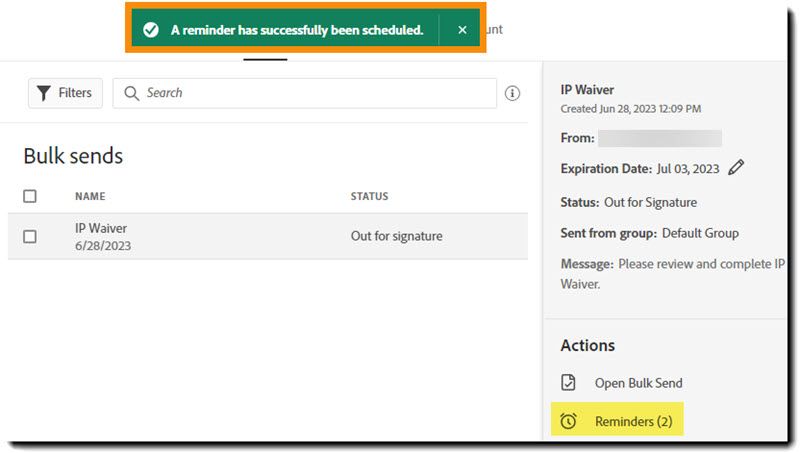Click the green success checkmark icon
Image resolution: width=800 pixels, height=453 pixels.
click(151, 30)
